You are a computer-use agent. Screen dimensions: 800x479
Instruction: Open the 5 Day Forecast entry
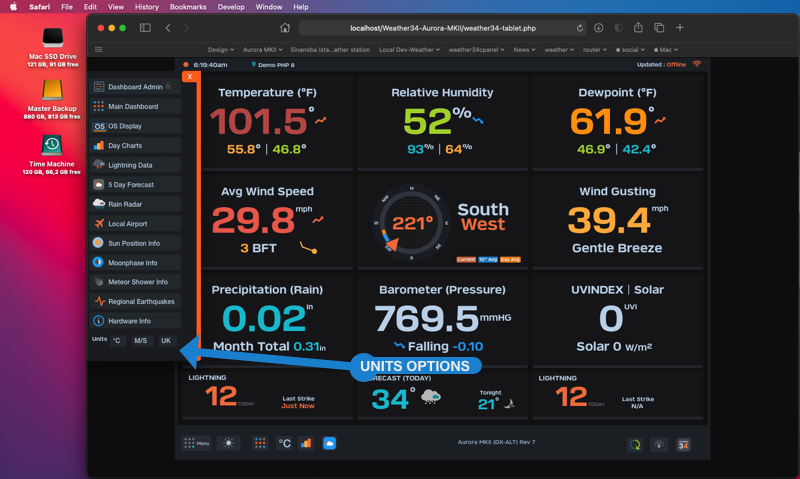click(135, 184)
